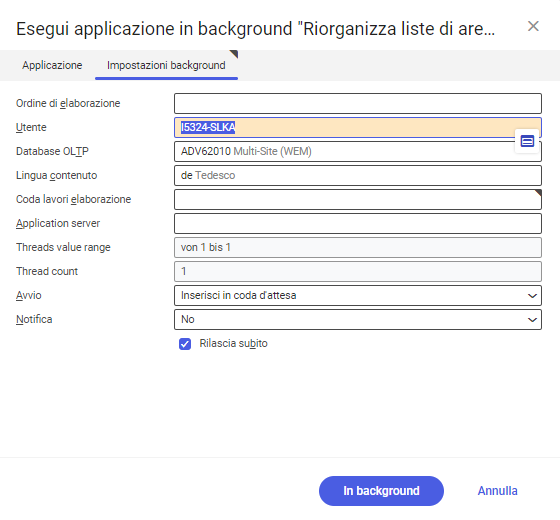Toggle the Rilascia subito checkbox
The image size is (560, 520).
(185, 344)
